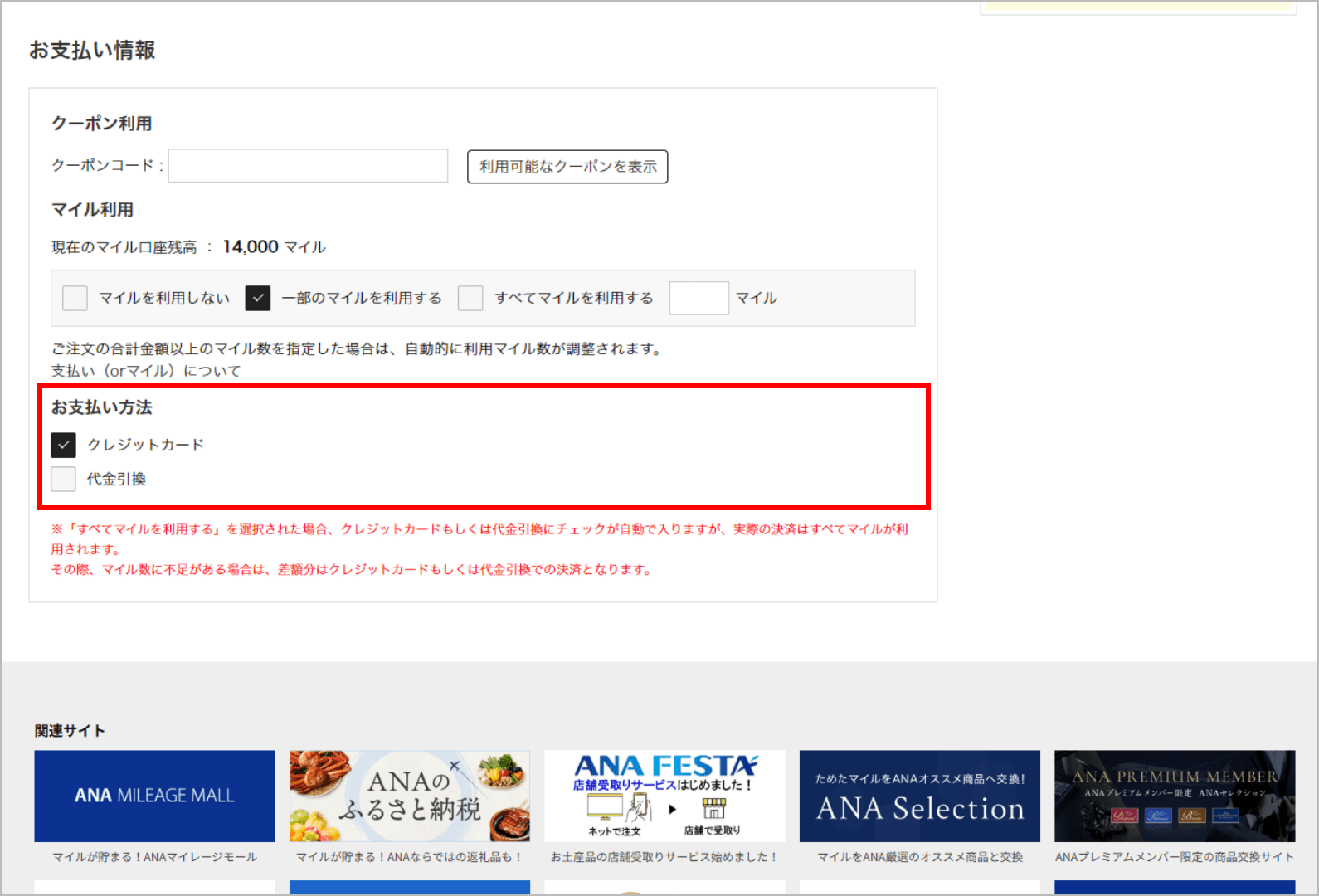Click マイルが貯まる！ANAならではの返礼品も！ caption
The image size is (1319, 896).
[x=409, y=857]
